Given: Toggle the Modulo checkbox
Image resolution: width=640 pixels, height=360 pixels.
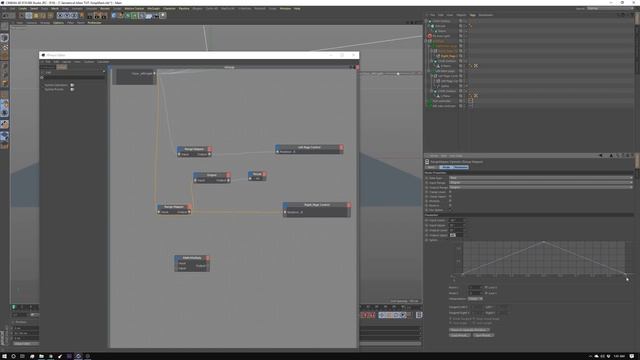Looking at the screenshot, I should (450, 201).
